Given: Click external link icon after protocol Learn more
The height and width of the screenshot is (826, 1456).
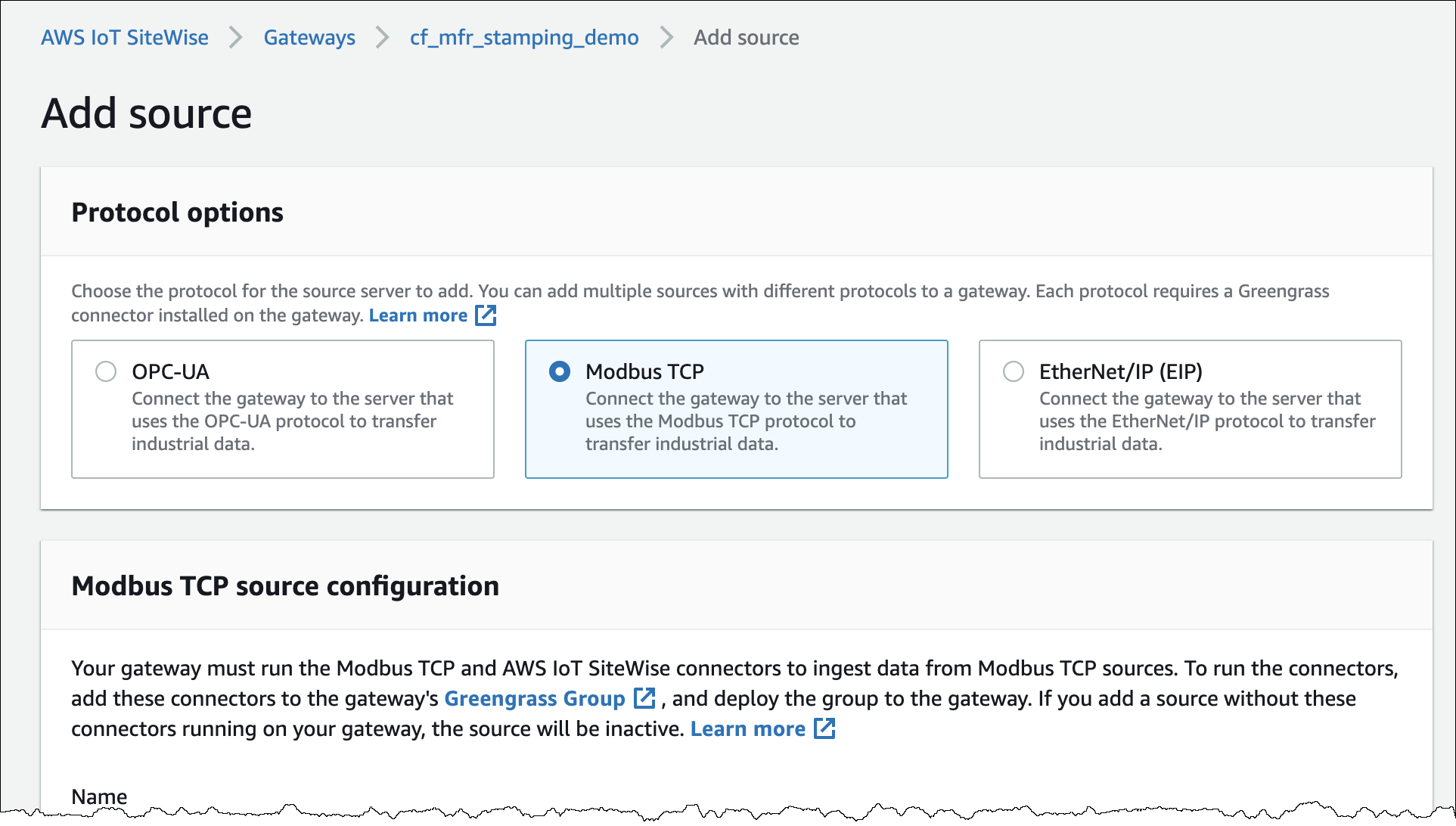Looking at the screenshot, I should coord(486,315).
